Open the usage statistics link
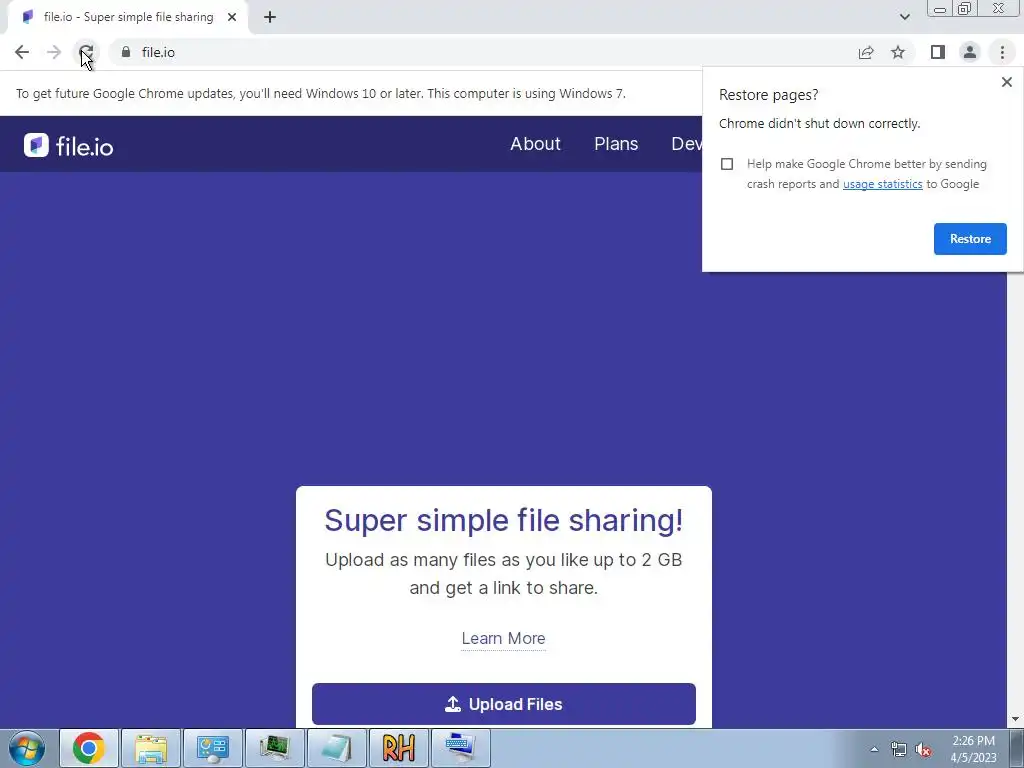The image size is (1024, 768). click(x=882, y=184)
